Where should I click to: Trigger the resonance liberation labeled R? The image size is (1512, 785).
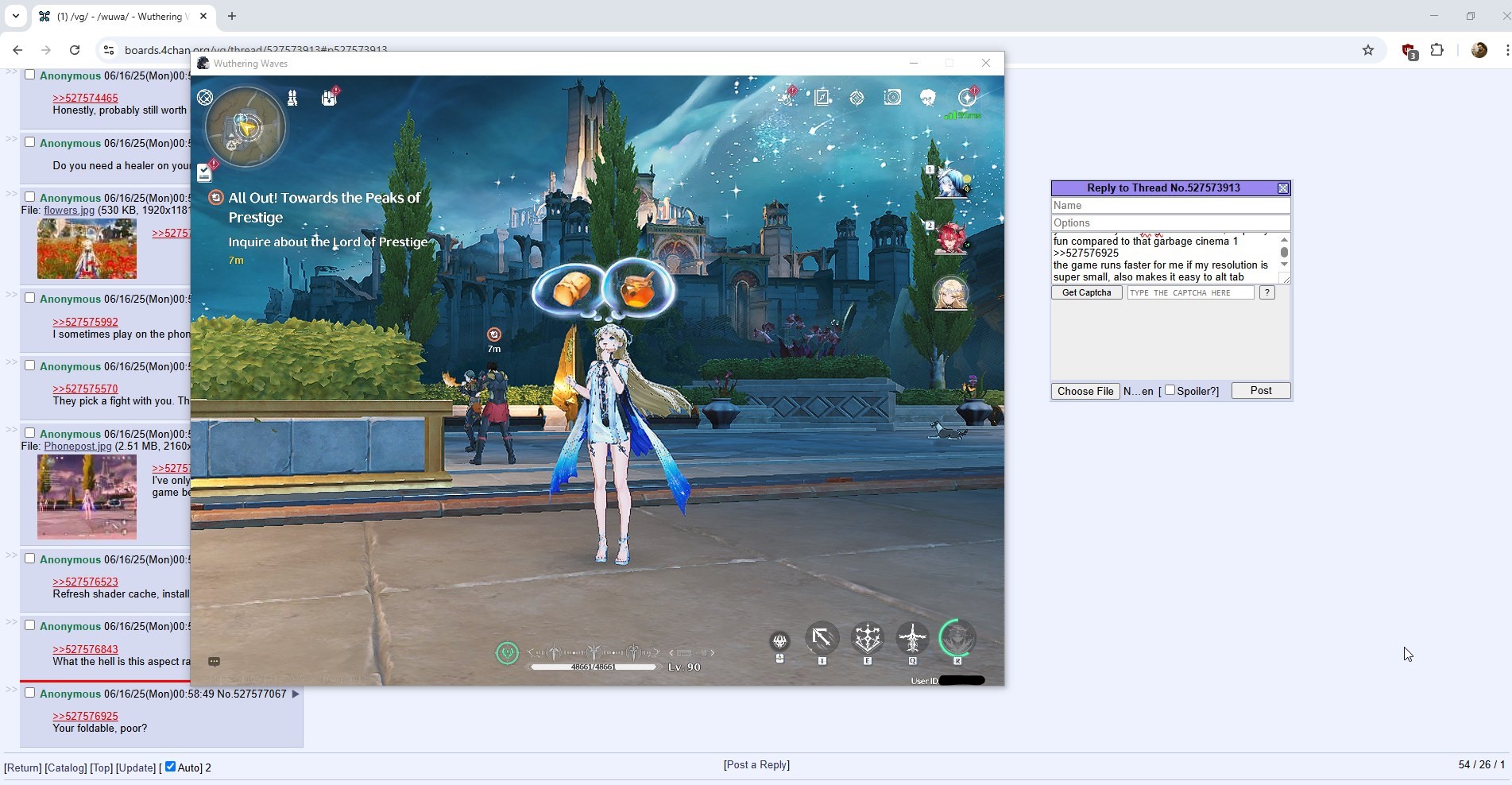coord(957,638)
